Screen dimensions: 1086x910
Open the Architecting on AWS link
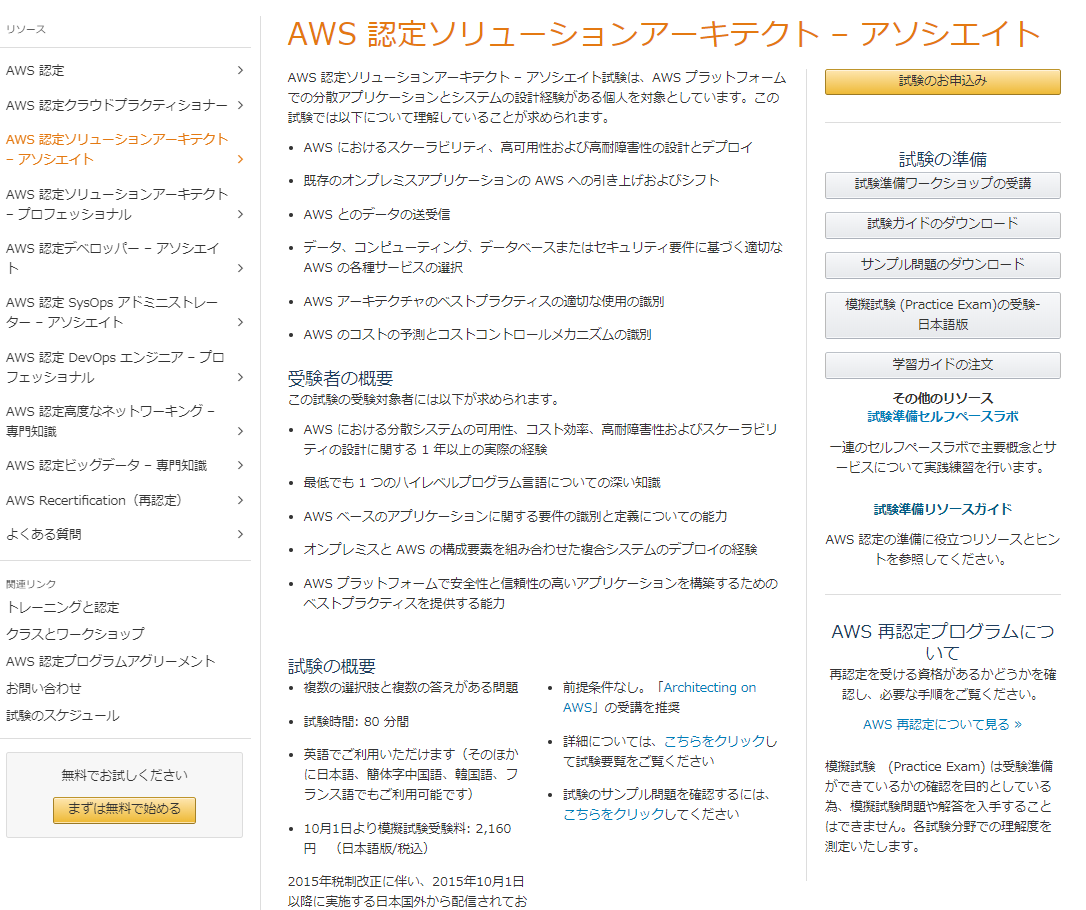point(659,697)
